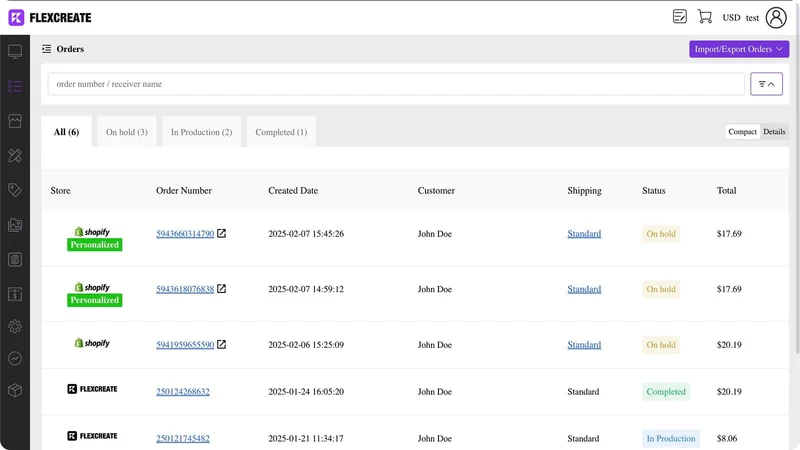
Task: Switch to Compact view
Action: click(742, 132)
